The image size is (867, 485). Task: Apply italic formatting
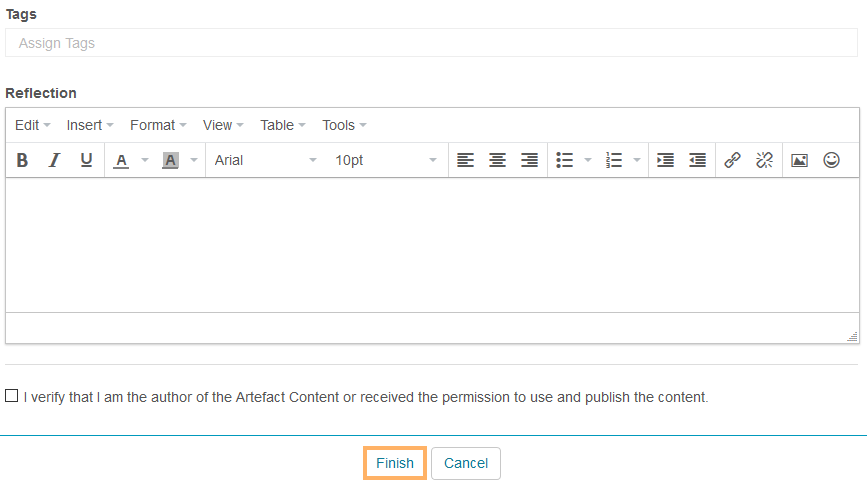(x=55, y=160)
